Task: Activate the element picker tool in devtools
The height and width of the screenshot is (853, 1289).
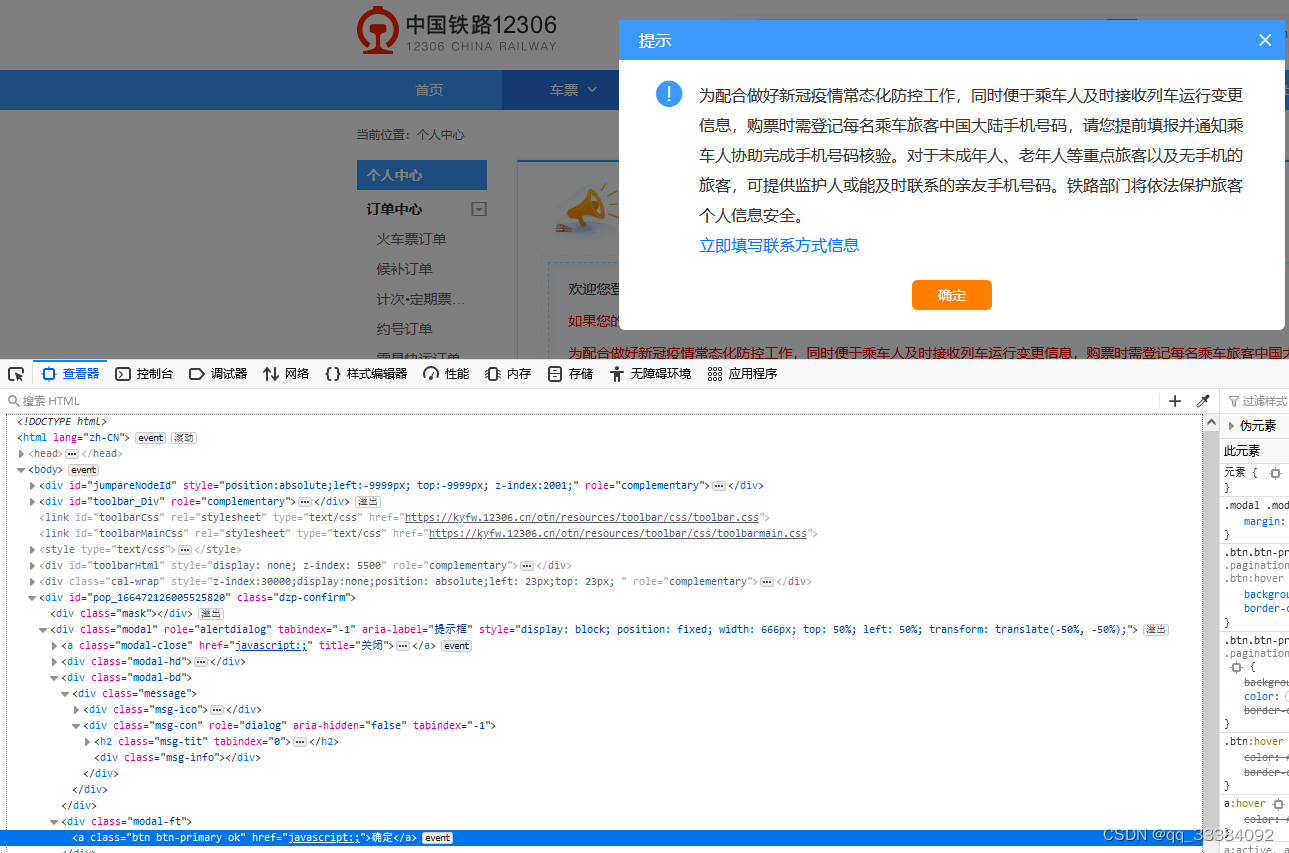Action: pyautogui.click(x=16, y=374)
